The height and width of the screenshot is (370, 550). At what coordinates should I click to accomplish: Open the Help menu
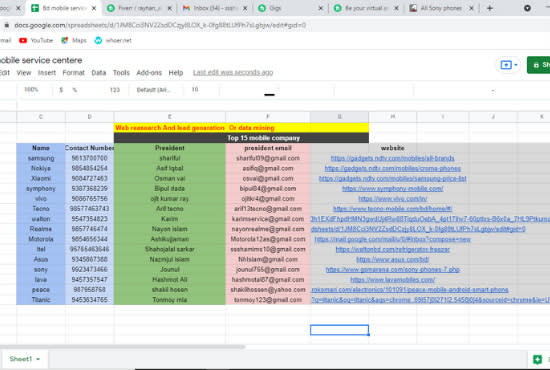click(x=176, y=73)
